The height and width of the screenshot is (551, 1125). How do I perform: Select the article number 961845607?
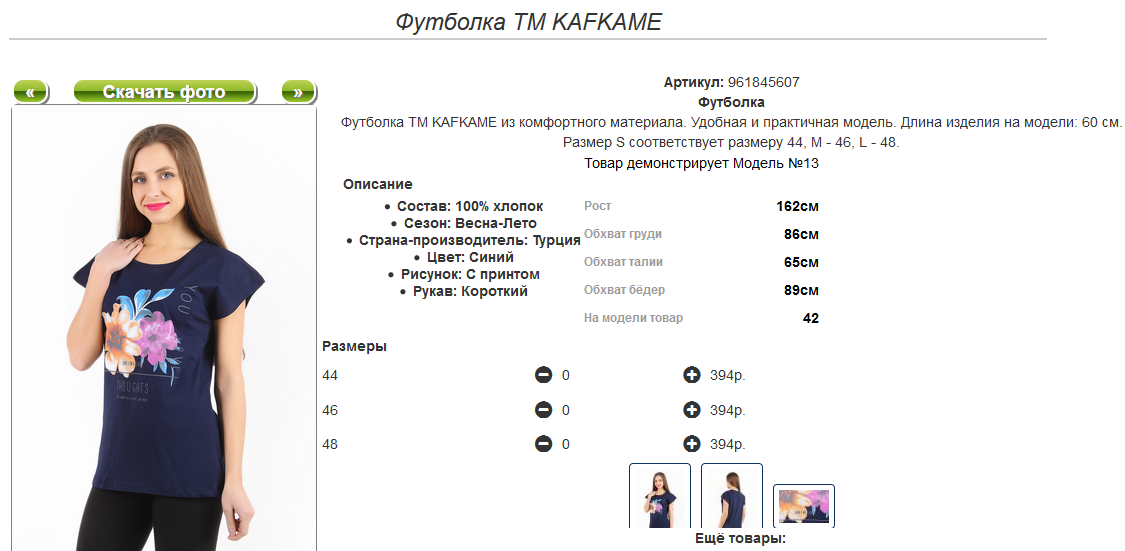click(763, 83)
